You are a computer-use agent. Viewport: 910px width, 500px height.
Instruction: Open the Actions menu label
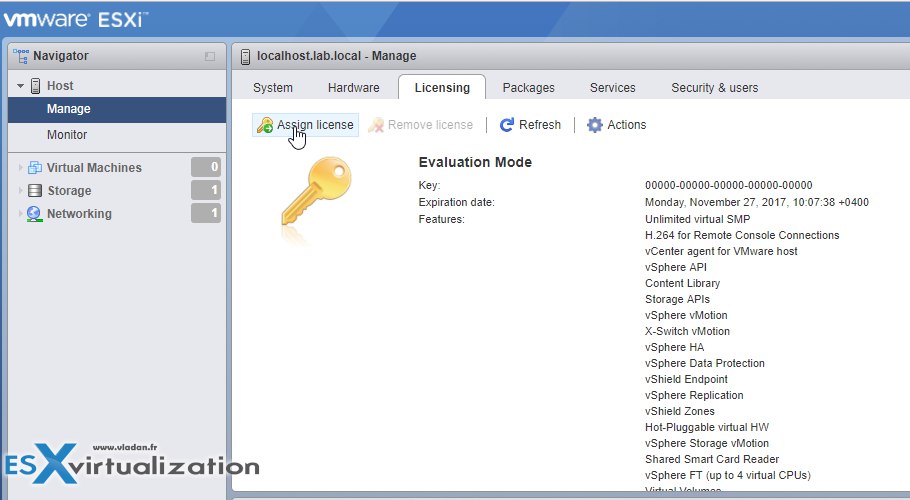coord(627,125)
